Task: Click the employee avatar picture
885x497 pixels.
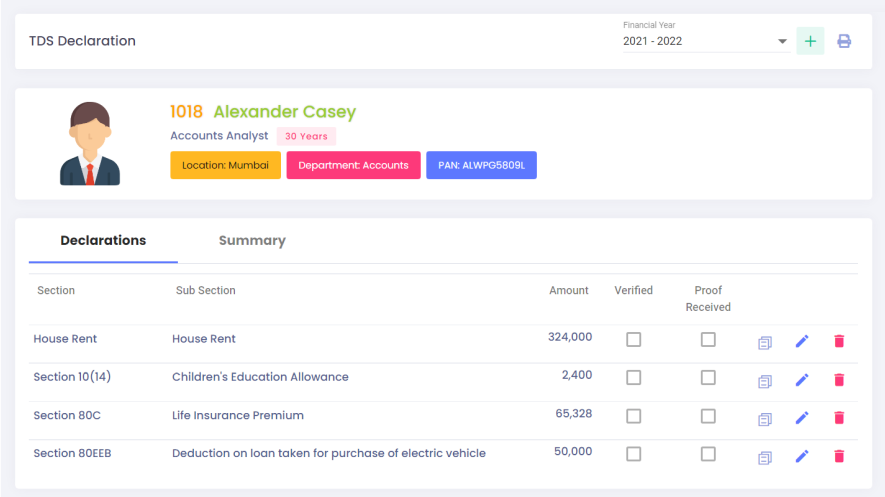Action: [x=90, y=143]
